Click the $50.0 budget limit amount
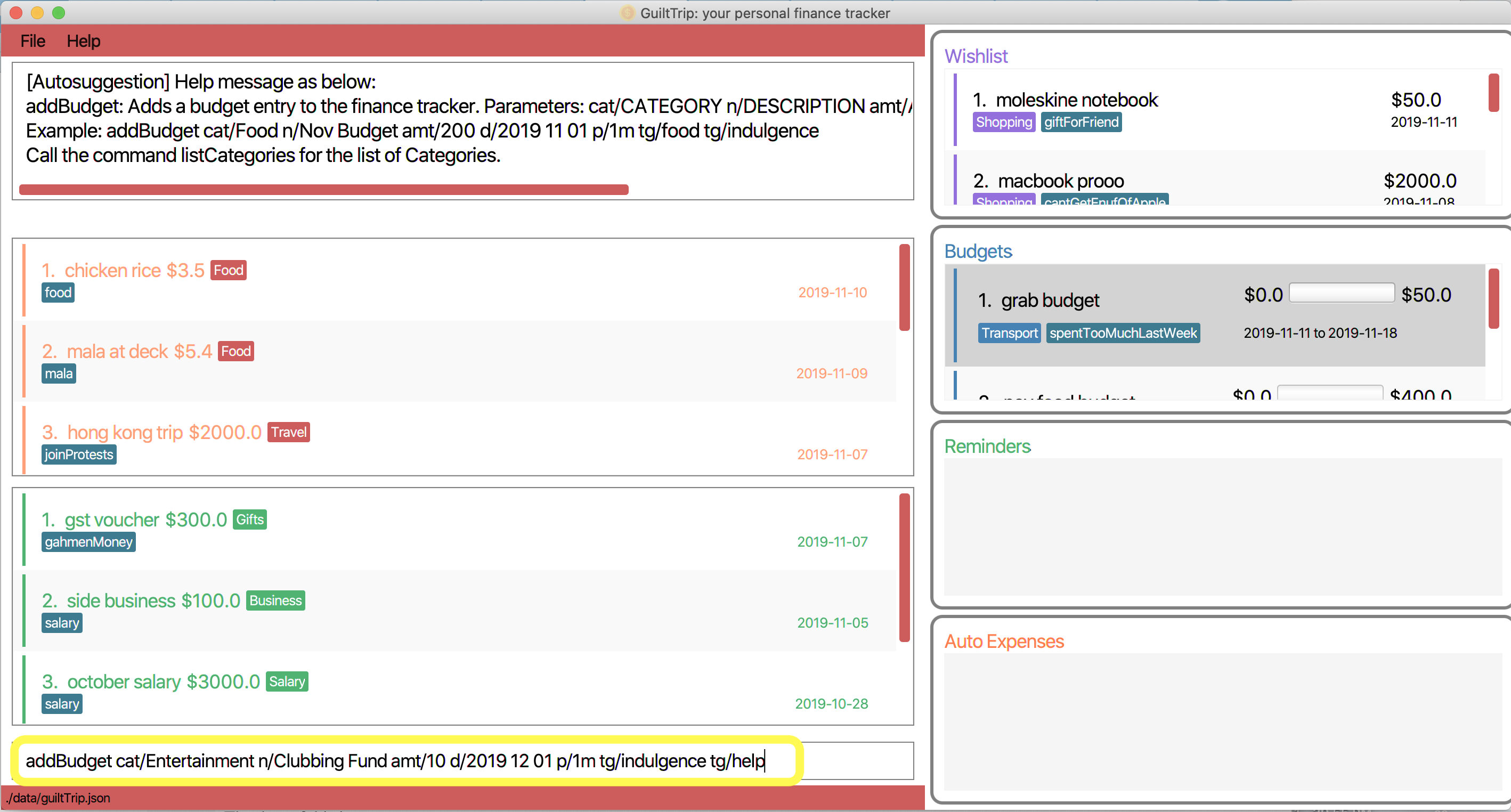 (1426, 295)
